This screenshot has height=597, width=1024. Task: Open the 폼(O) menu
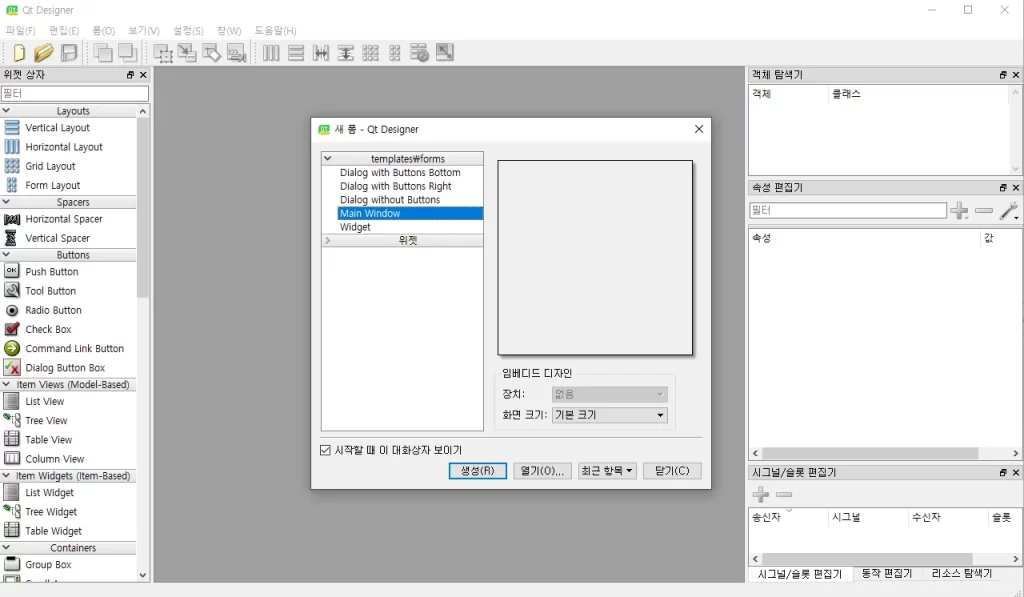(103, 31)
